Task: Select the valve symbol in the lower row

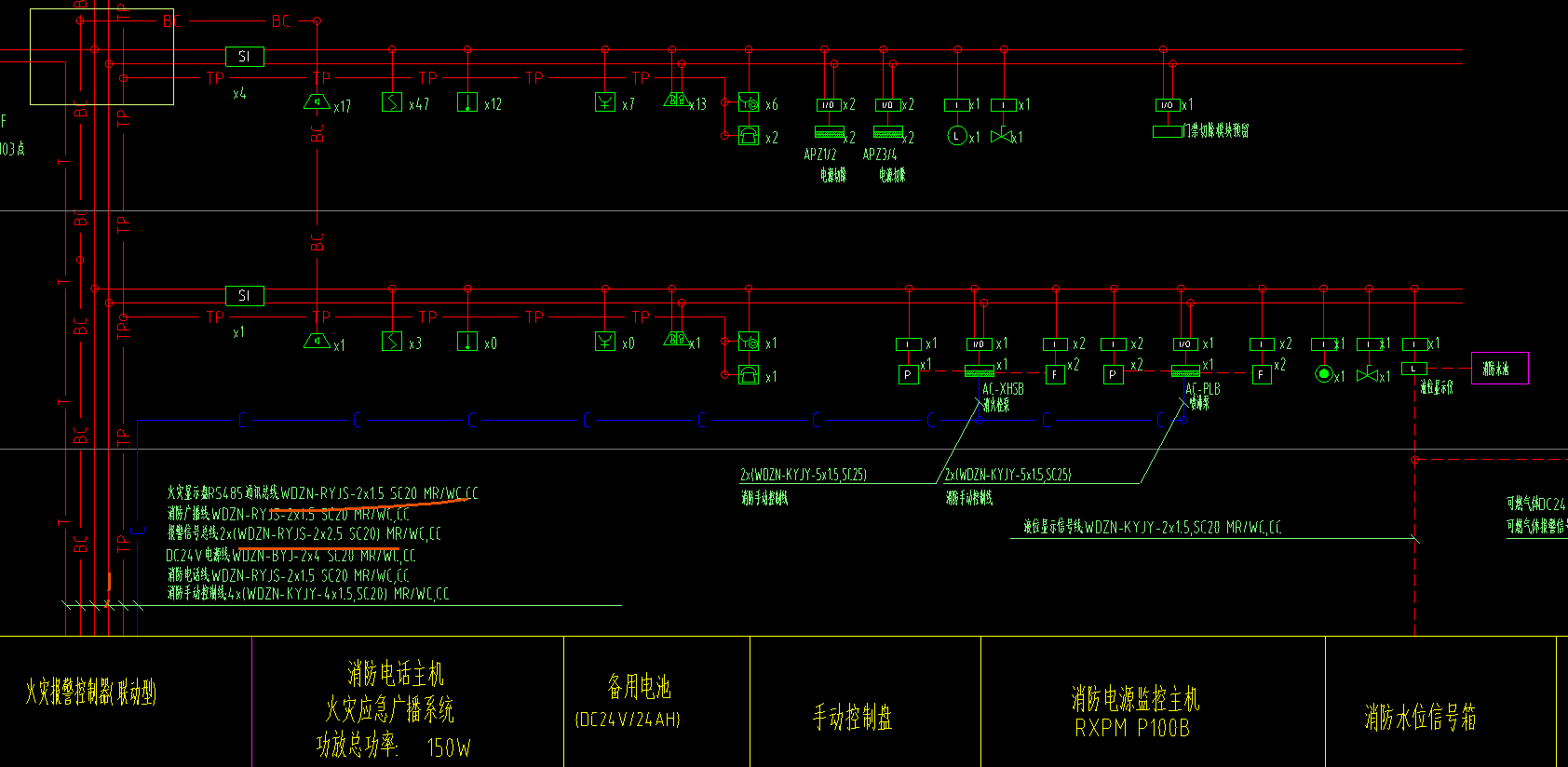Action: [x=1368, y=375]
